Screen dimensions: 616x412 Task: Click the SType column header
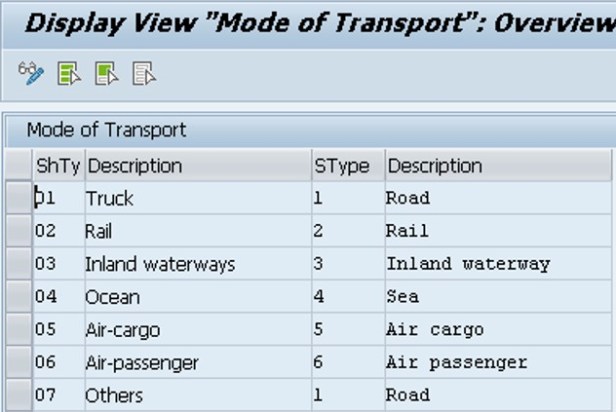[x=341, y=165]
